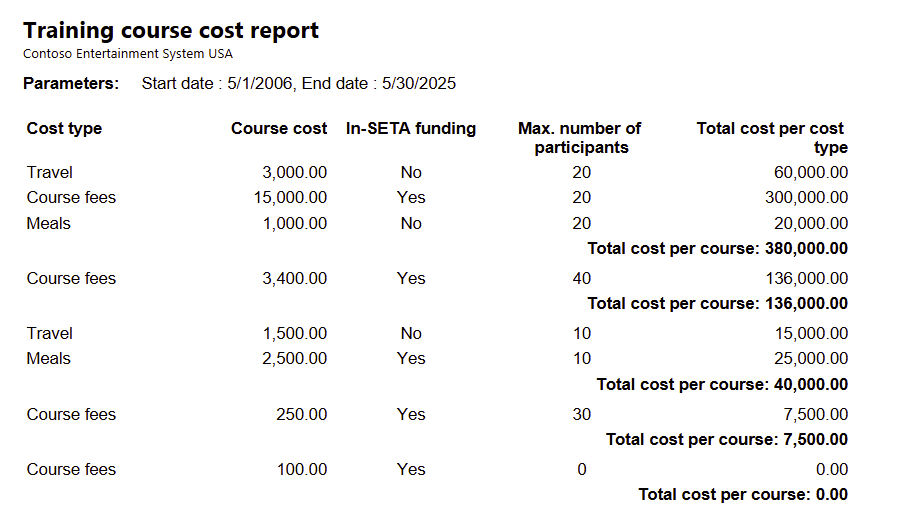Select the Total cost per cost type header
Viewport: 900px width, 506px height.
tap(772, 138)
